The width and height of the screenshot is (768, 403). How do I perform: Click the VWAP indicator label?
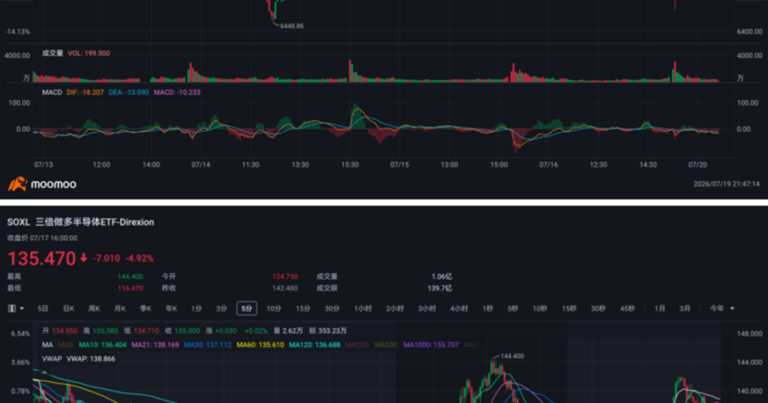tap(52, 359)
